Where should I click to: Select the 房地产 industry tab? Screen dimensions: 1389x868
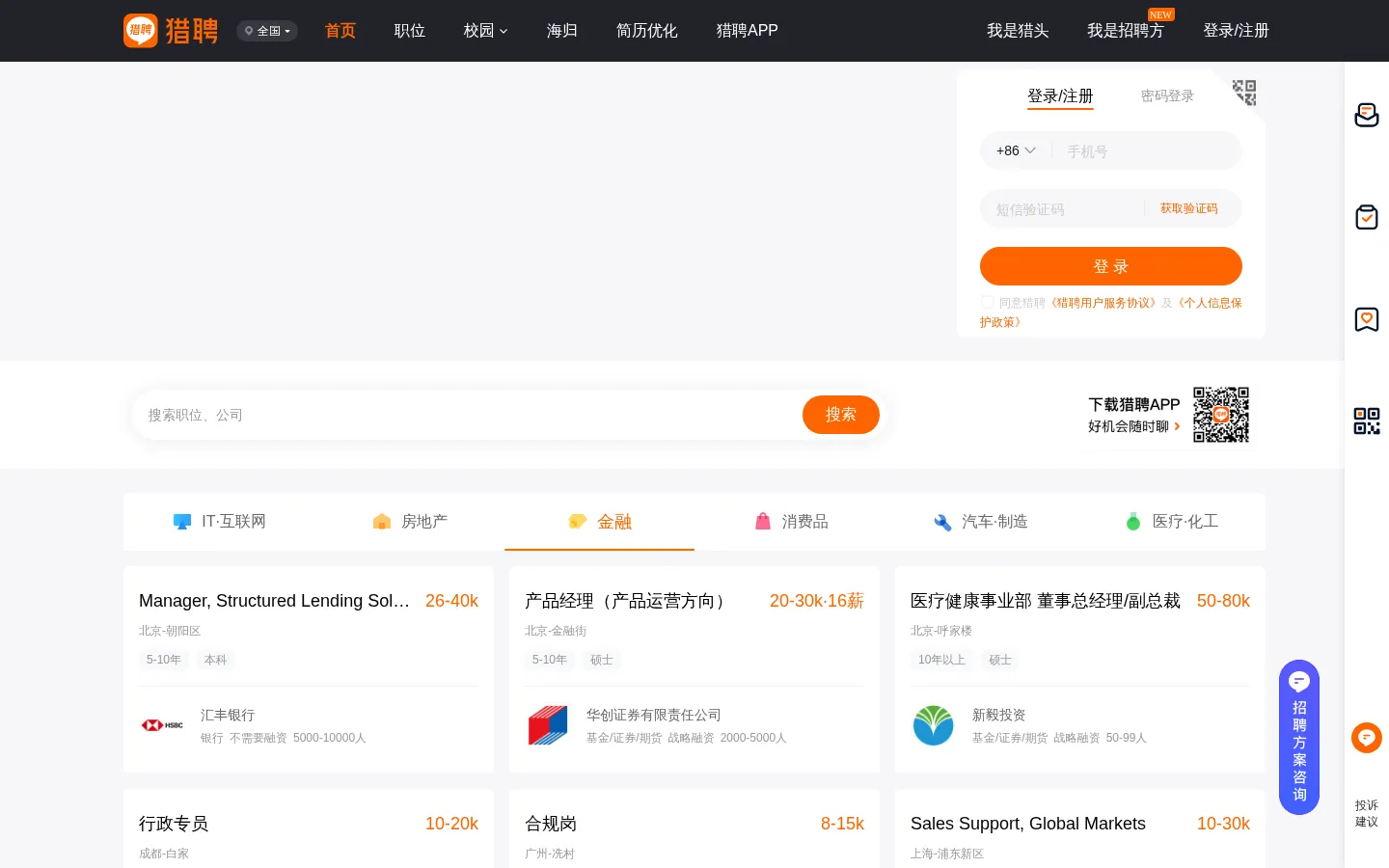[410, 522]
